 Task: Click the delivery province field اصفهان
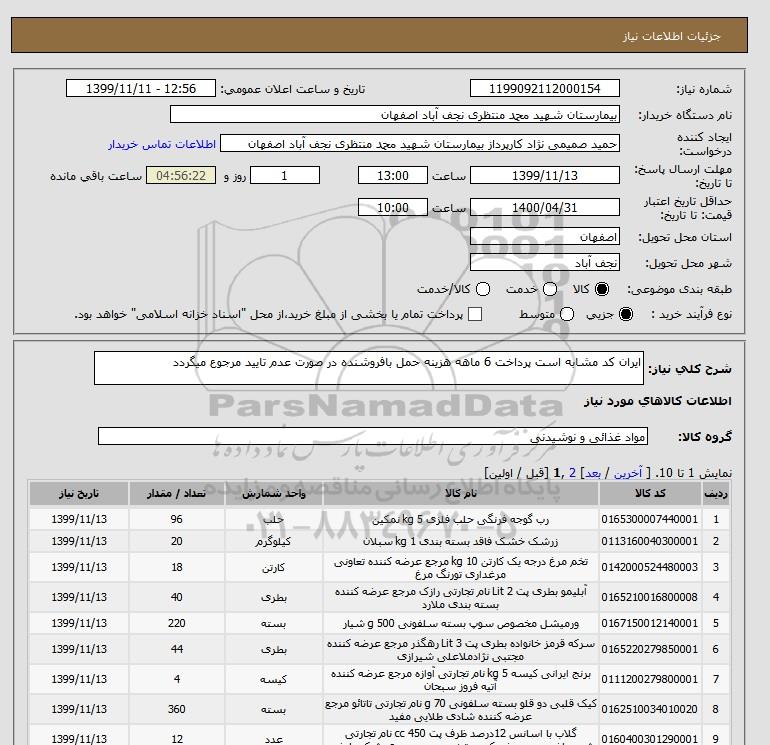(545, 237)
